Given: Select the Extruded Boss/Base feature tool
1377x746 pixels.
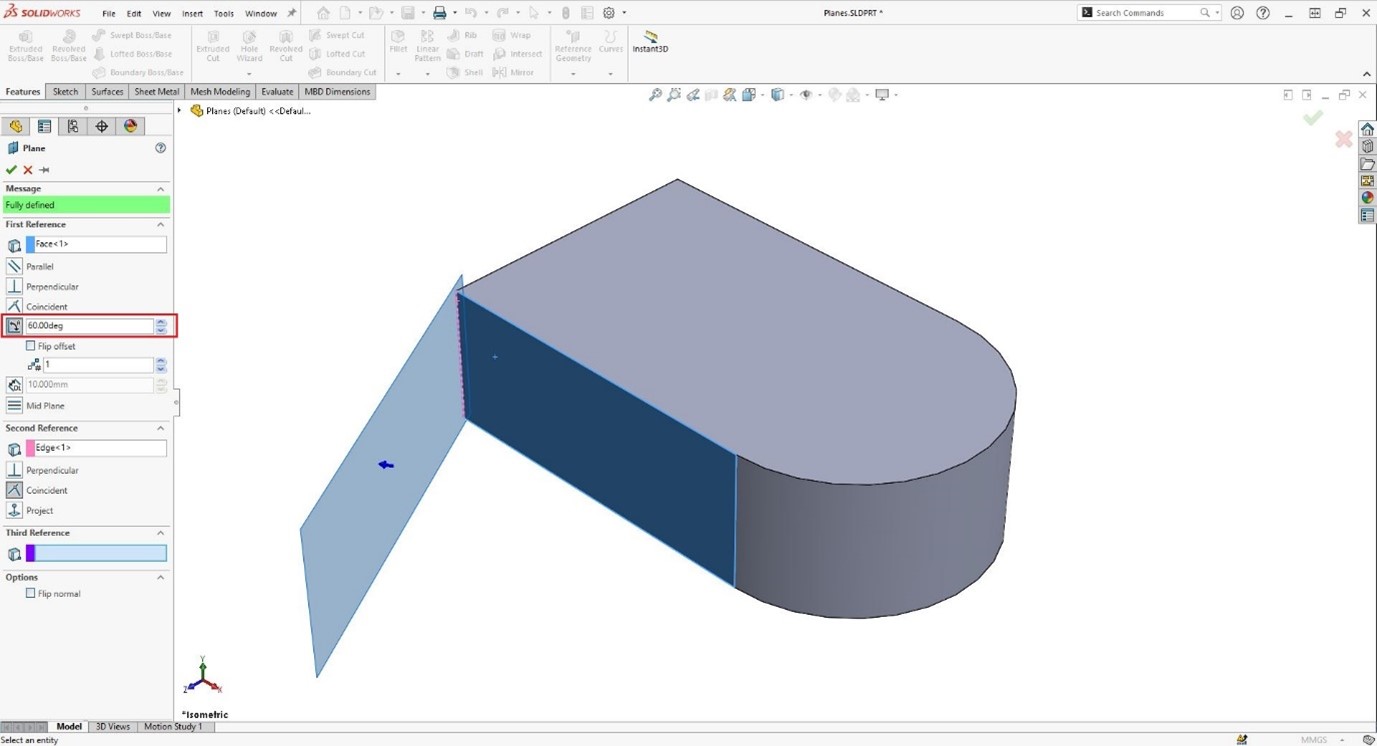Looking at the screenshot, I should click(x=24, y=45).
